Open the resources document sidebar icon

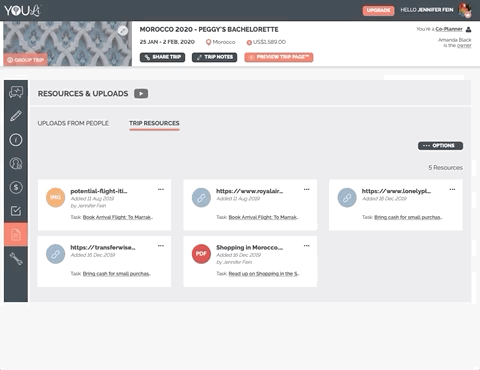pos(16,235)
